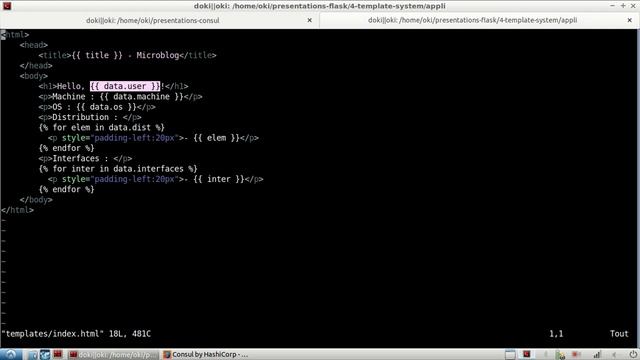640x360 pixels.
Task: Click the {{ elem }} variable
Action: click(216, 138)
